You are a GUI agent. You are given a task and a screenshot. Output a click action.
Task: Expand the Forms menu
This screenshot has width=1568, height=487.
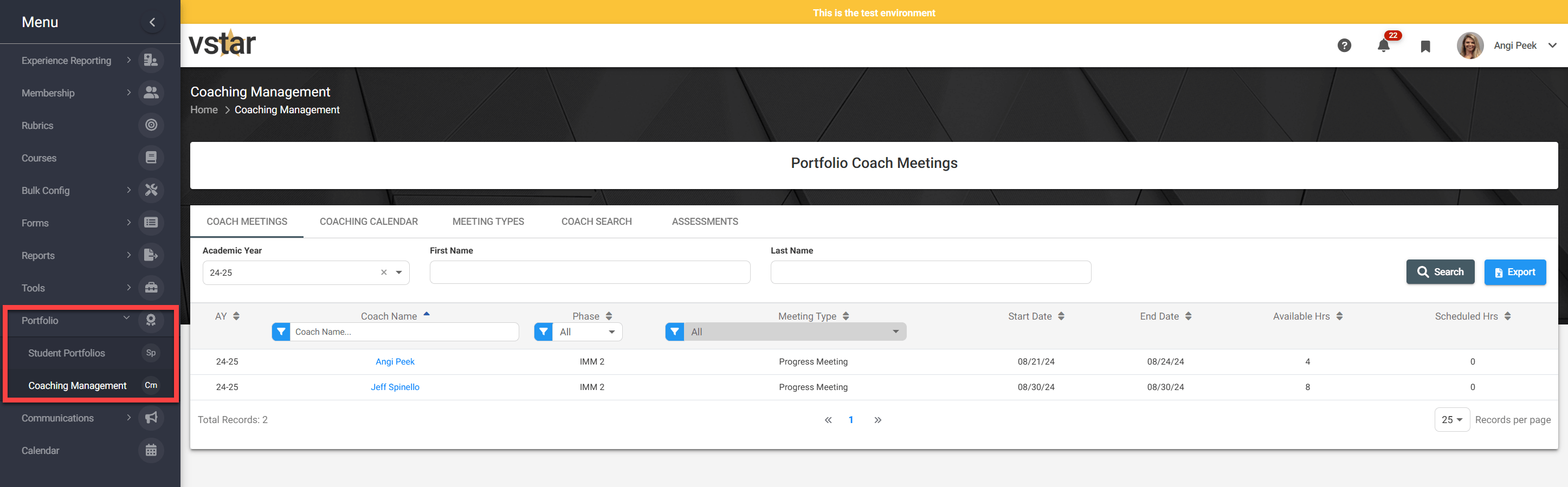[128, 223]
